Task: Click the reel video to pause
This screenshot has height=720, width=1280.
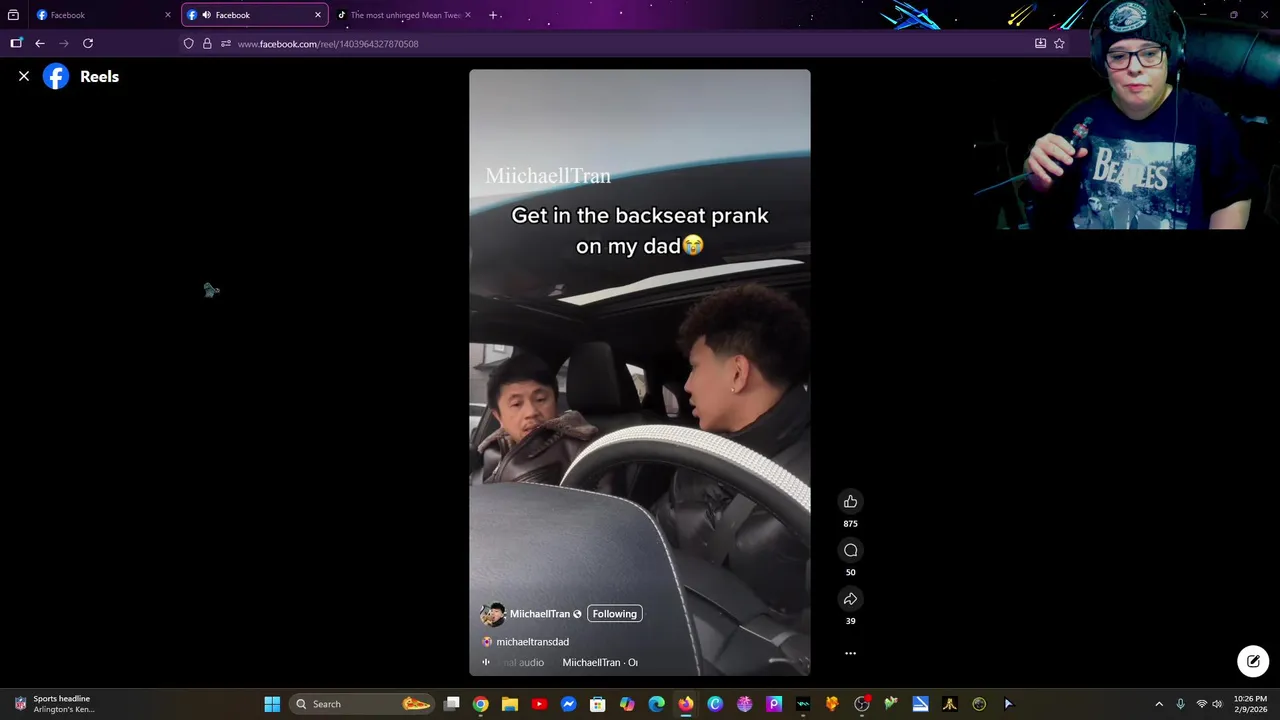Action: tap(640, 372)
